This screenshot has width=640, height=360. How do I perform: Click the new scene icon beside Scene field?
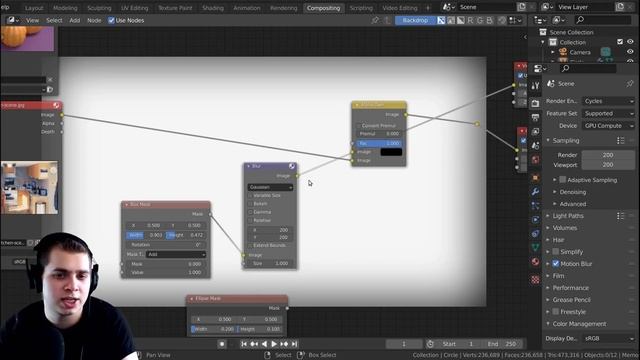tap(522, 7)
